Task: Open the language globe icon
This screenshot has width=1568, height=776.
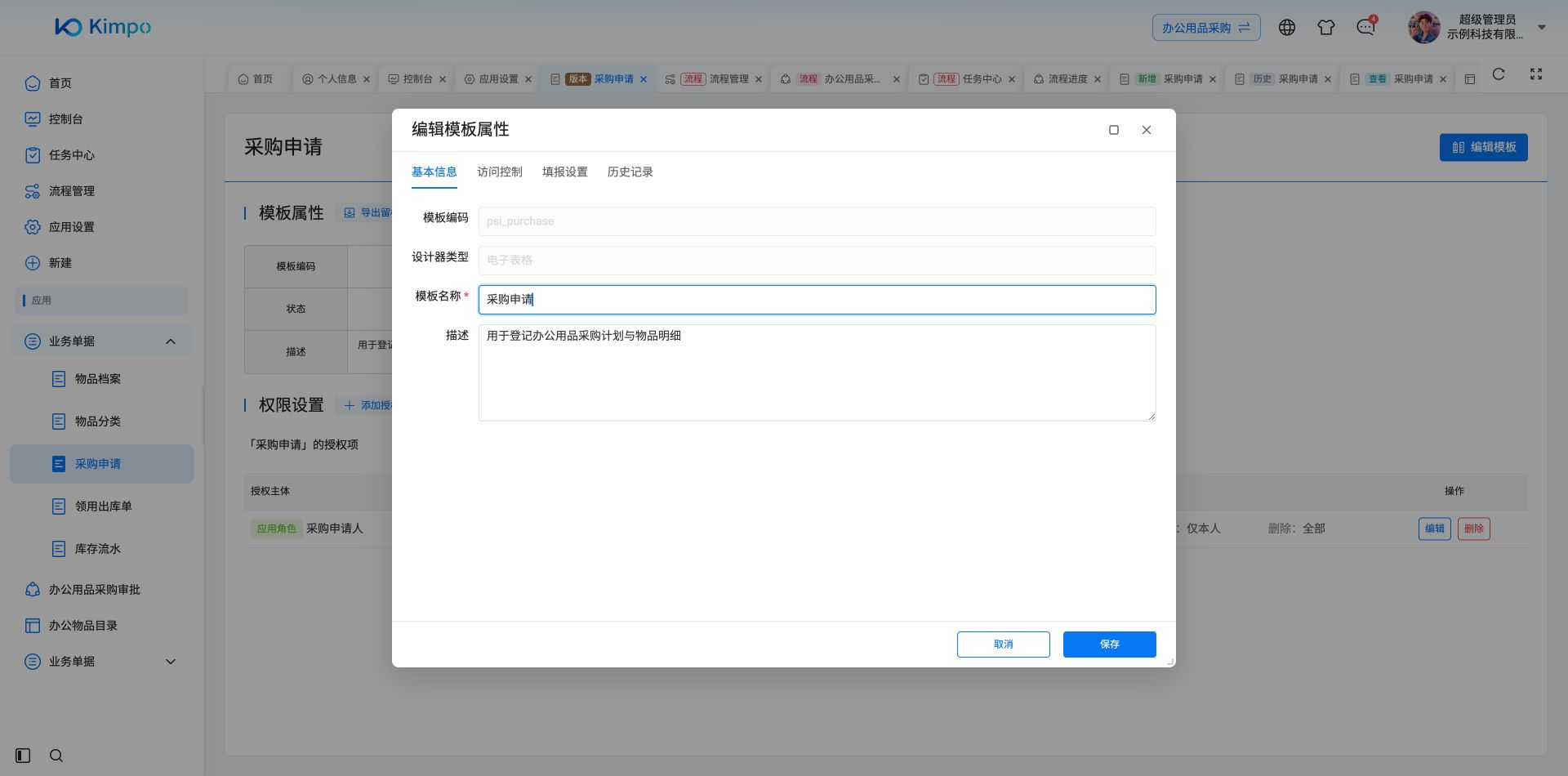Action: (x=1287, y=28)
